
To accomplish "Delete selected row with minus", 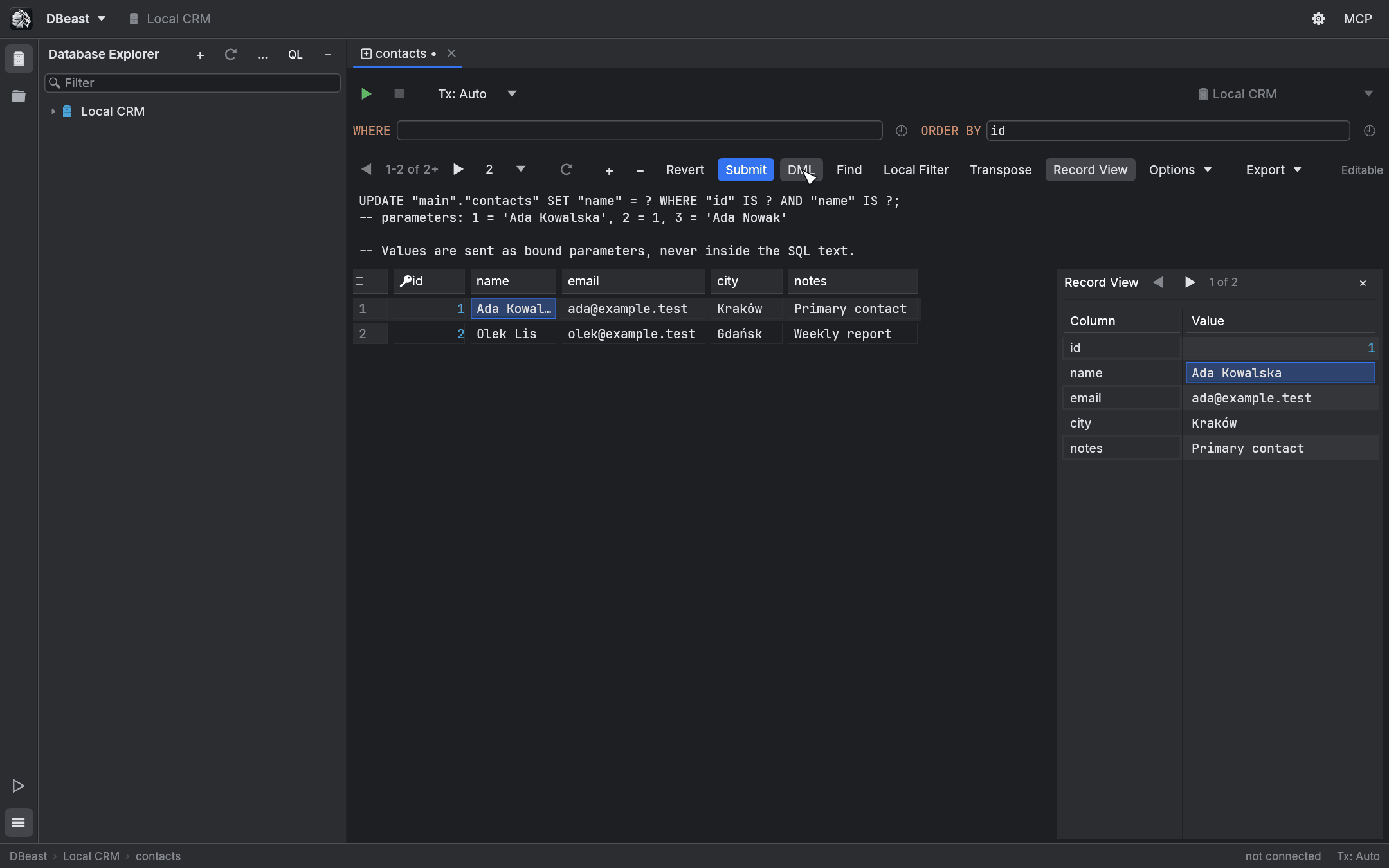I will 640,170.
